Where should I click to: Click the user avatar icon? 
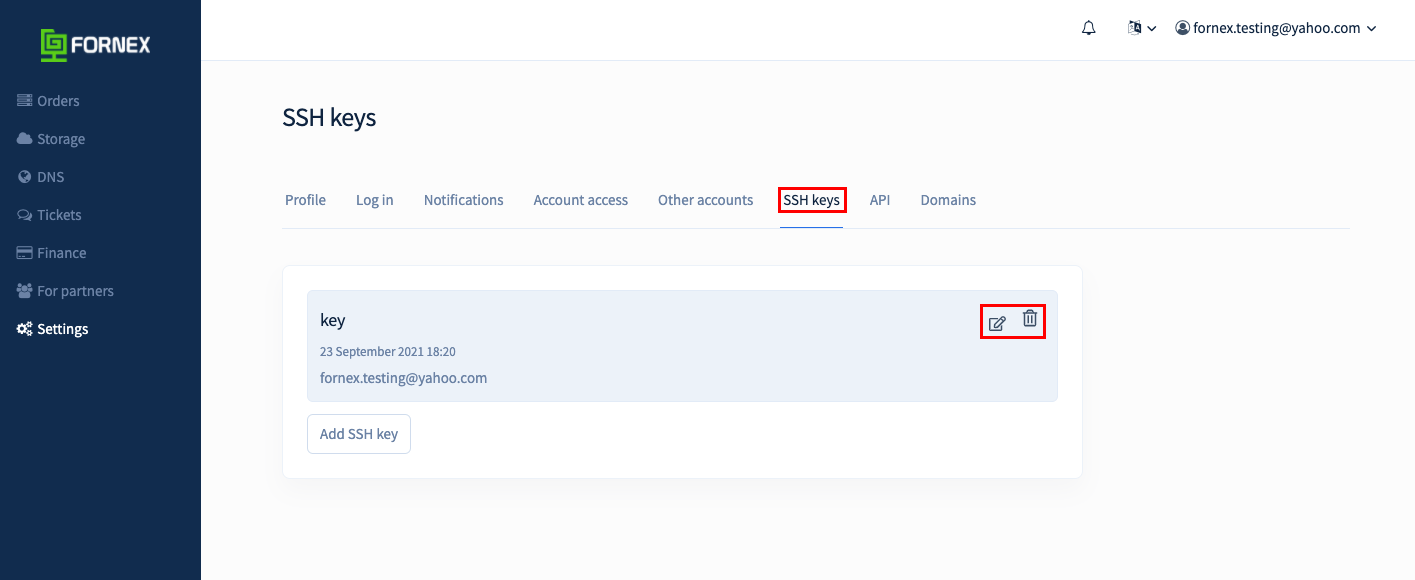click(1183, 28)
